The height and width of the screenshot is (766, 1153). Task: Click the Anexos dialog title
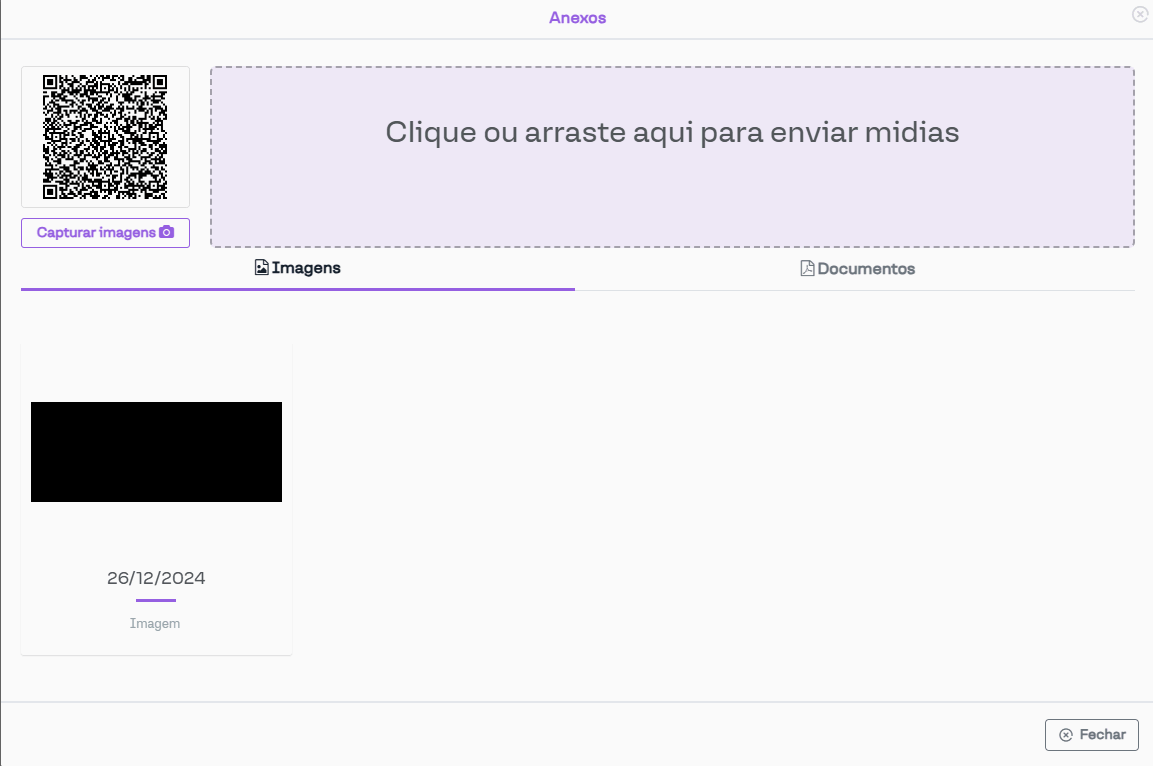click(x=577, y=18)
